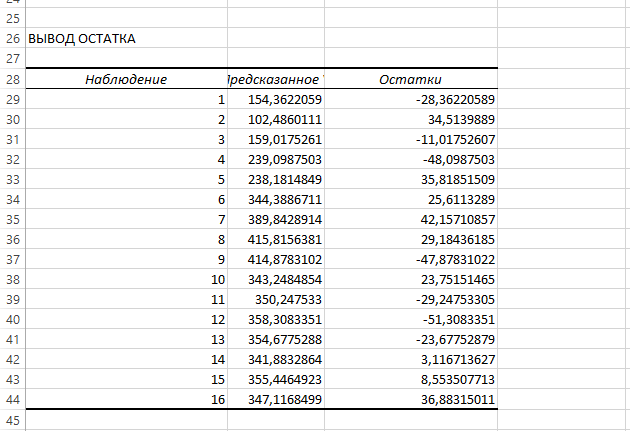The height and width of the screenshot is (431, 630).
Task: Select residual value -28,36220589
Action: (x=411, y=99)
